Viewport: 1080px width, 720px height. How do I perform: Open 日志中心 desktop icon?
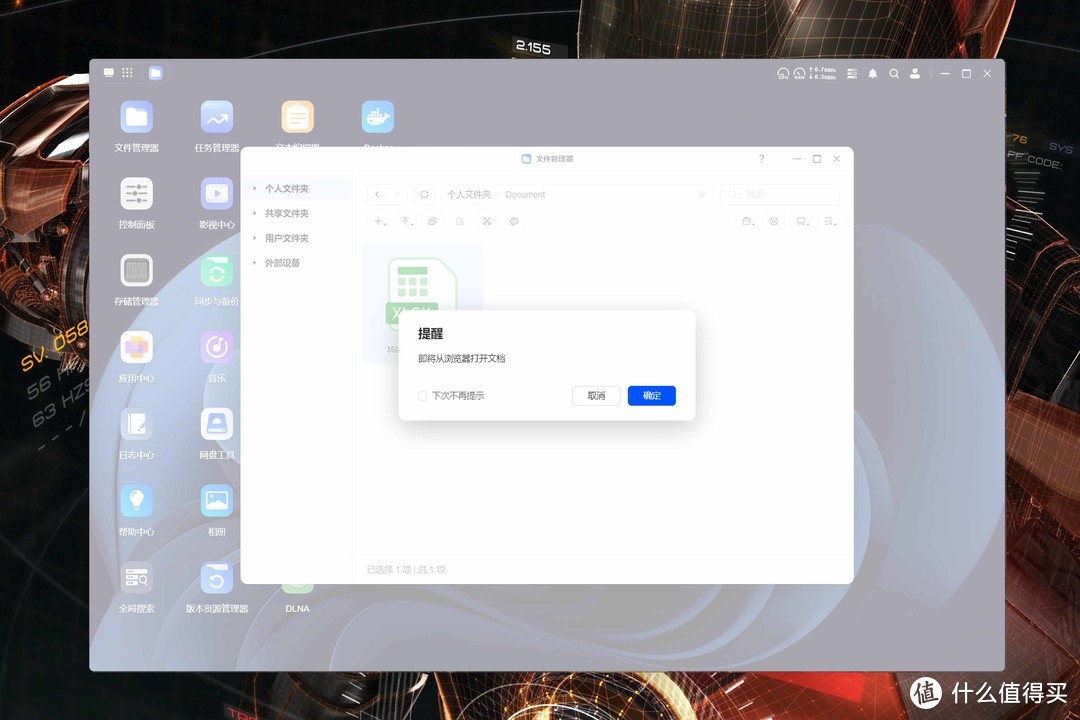136,424
